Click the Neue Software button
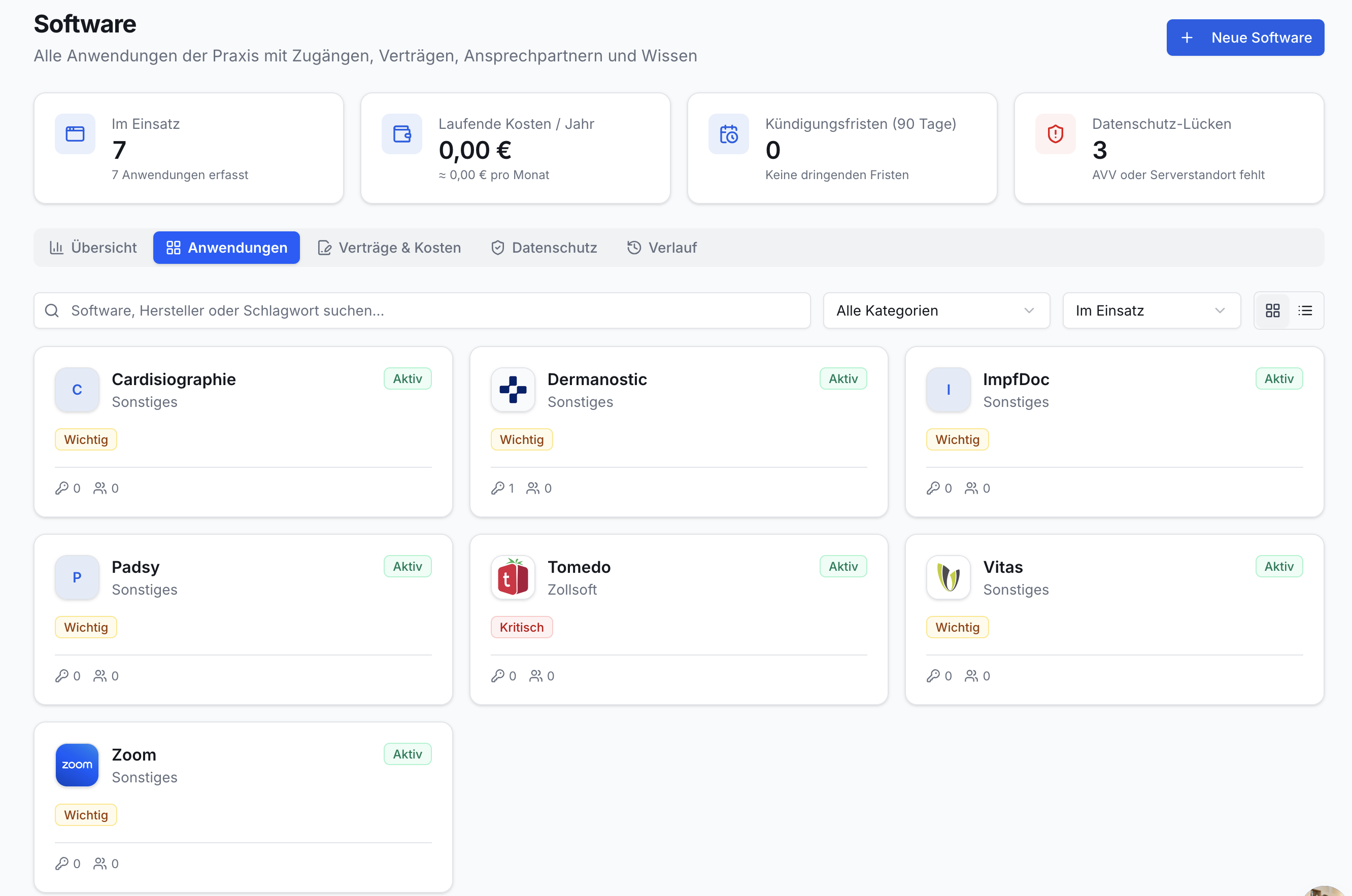This screenshot has width=1352, height=896. [1245, 38]
